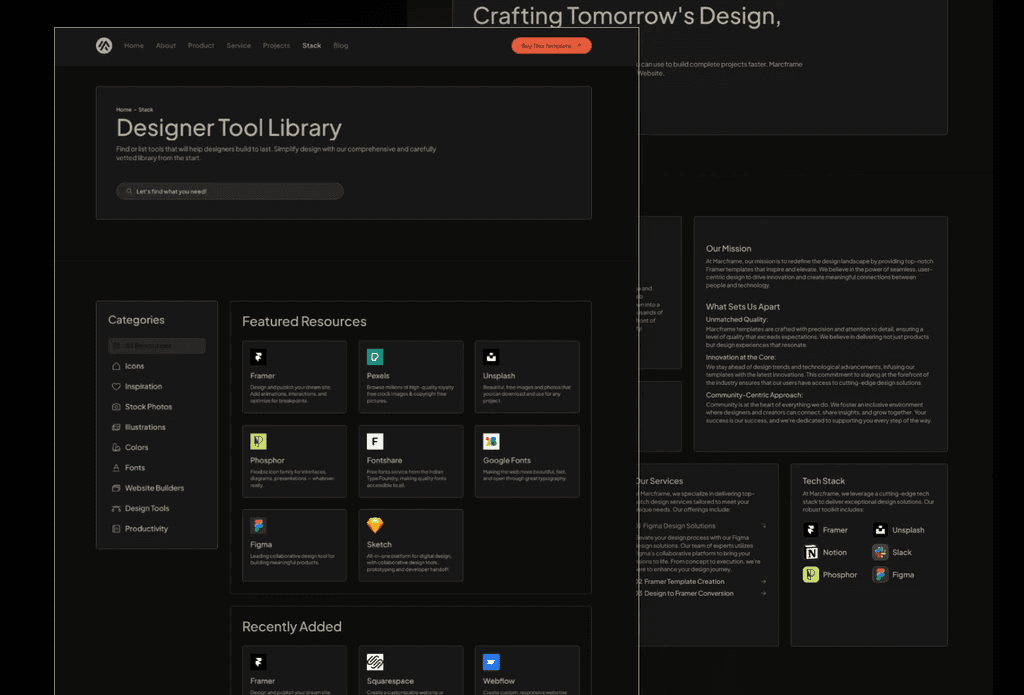Click the Squarespace icon under Recently Added
This screenshot has height=695, width=1024.
[x=375, y=662]
